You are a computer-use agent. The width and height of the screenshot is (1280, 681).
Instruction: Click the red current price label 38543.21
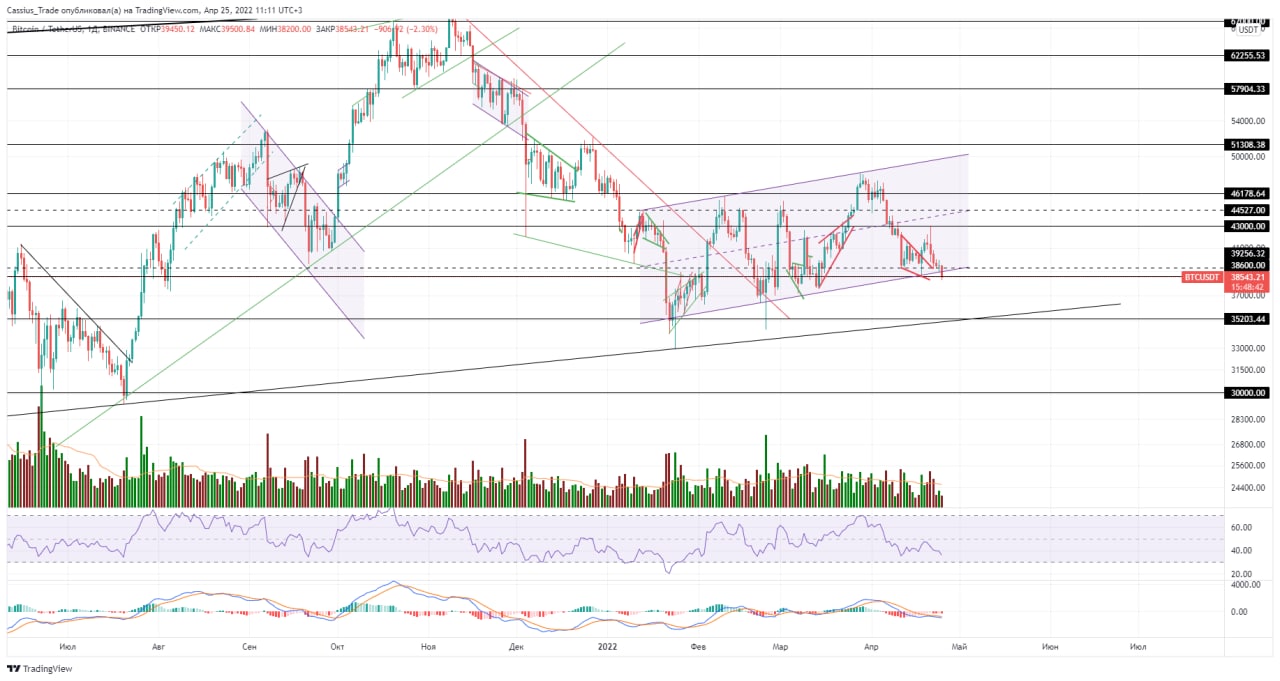click(1248, 277)
